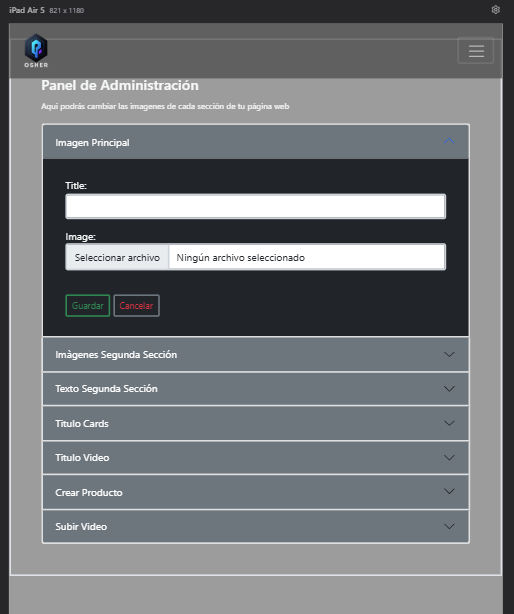Expand the Subir Video section
Image resolution: width=514 pixels, height=614 pixels.
(x=256, y=526)
